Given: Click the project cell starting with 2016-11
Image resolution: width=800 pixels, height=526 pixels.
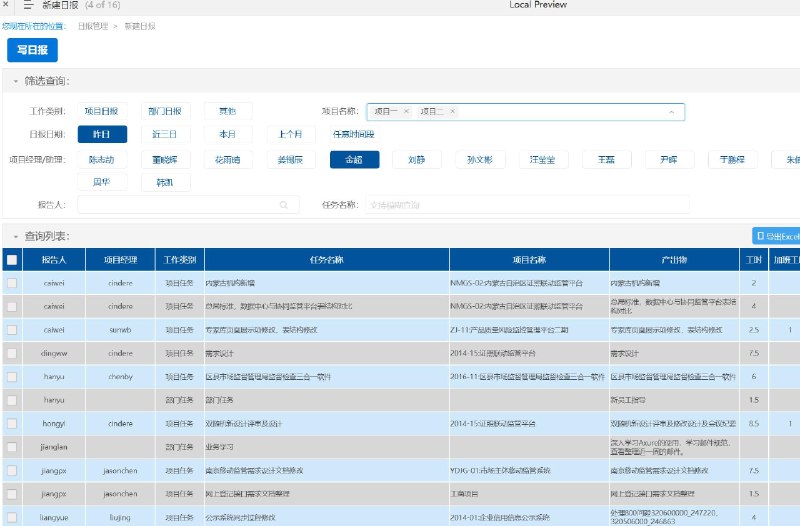Looking at the screenshot, I should [x=529, y=377].
